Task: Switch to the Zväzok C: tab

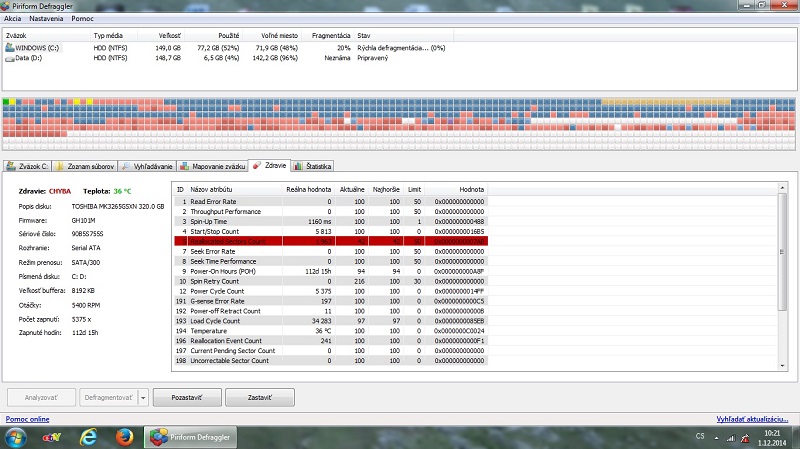Action: (x=27, y=166)
